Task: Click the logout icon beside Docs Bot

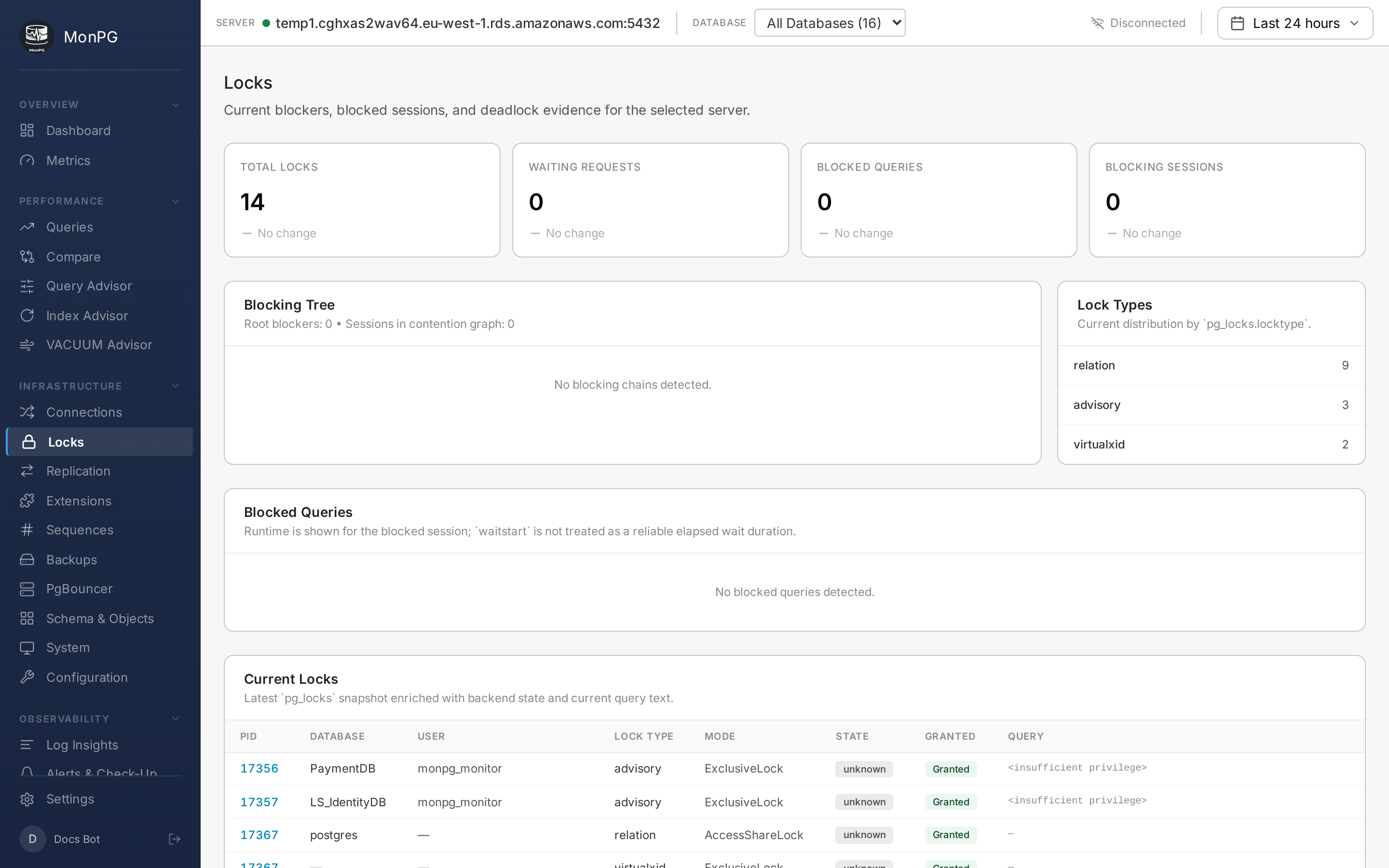Action: pos(175,839)
